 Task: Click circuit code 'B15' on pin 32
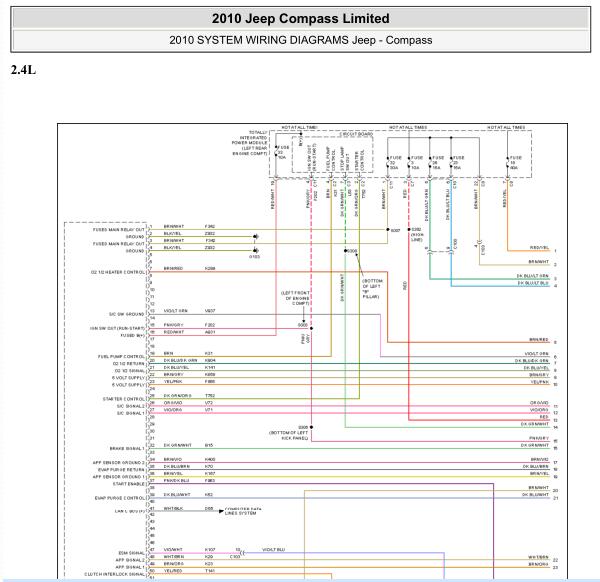(x=209, y=445)
